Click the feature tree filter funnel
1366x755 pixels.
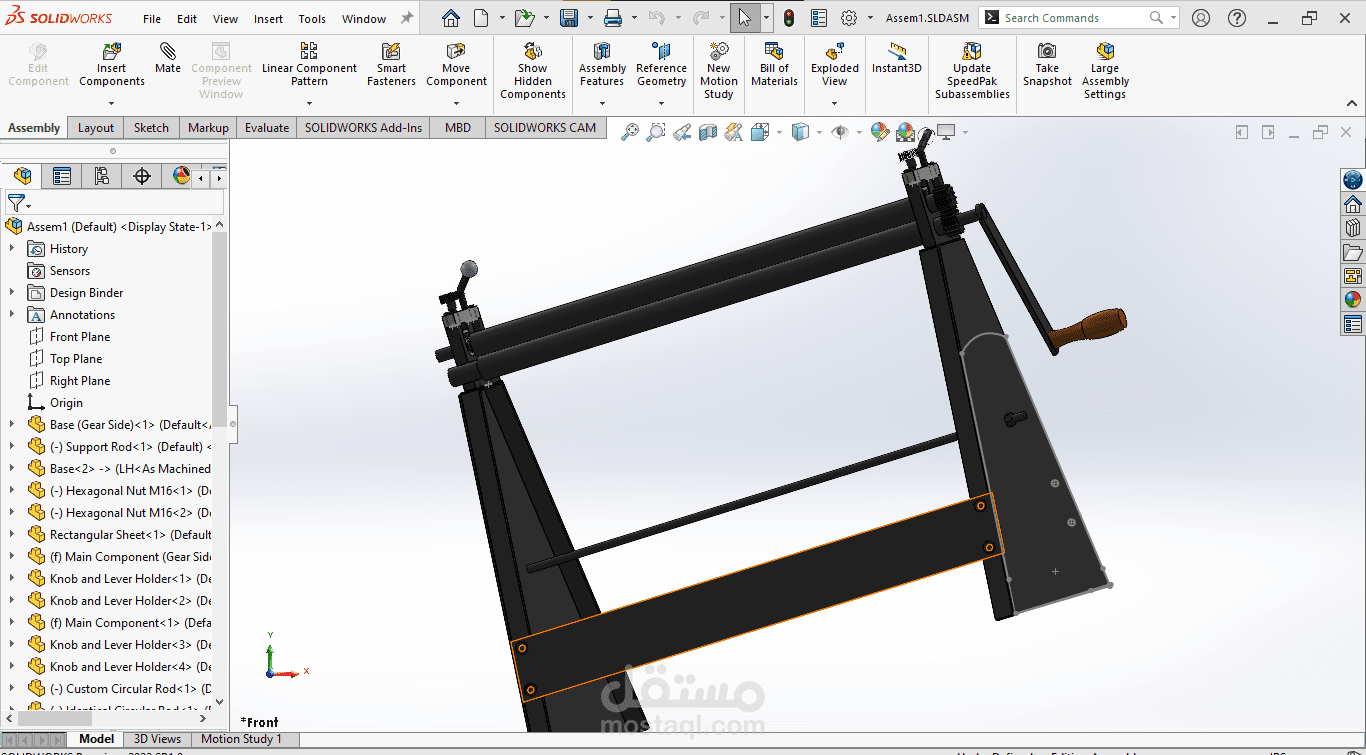(x=15, y=203)
